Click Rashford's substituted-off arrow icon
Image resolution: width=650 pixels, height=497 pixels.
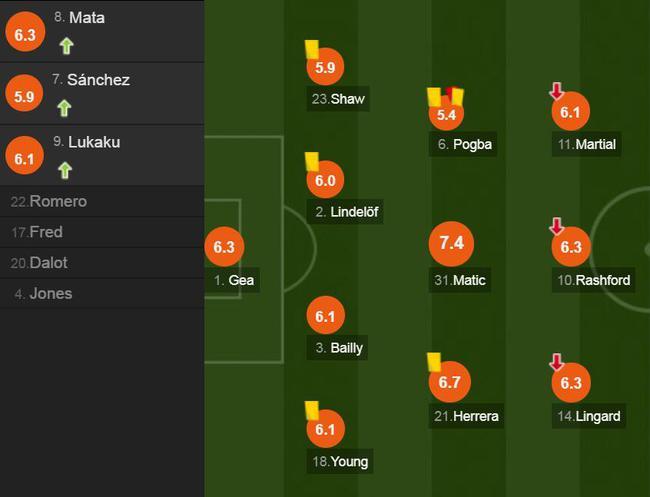click(556, 226)
